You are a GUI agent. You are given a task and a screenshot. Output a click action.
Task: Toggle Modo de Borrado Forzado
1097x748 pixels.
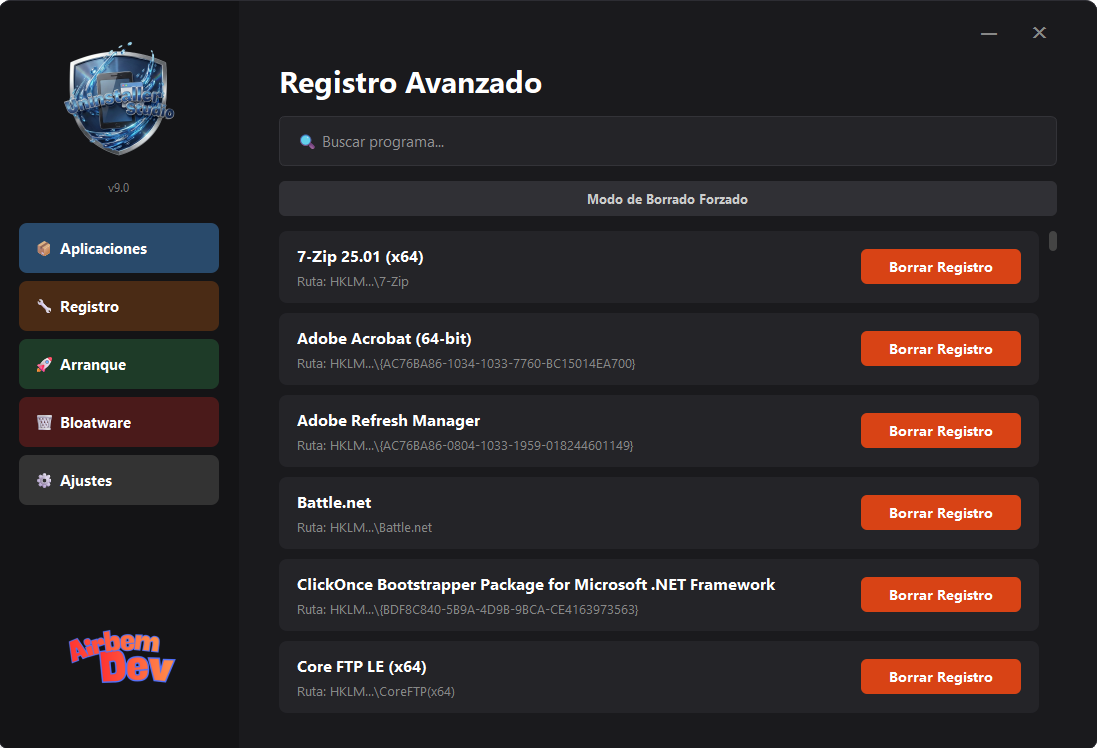667,199
